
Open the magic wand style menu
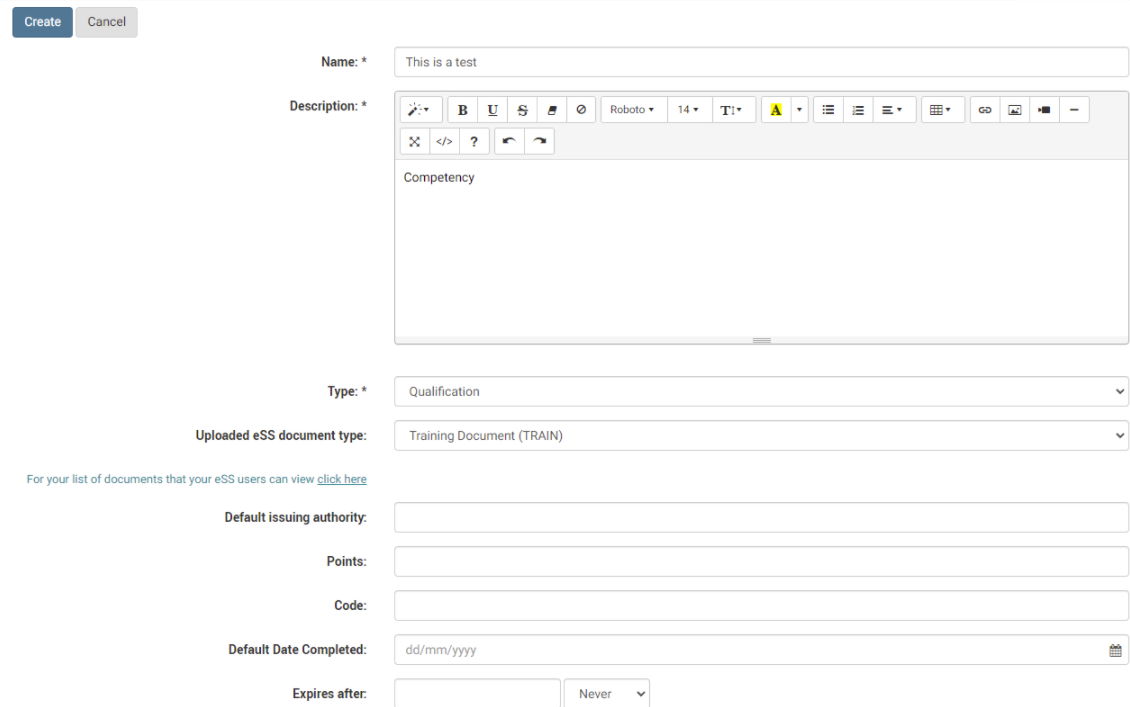pyautogui.click(x=420, y=110)
